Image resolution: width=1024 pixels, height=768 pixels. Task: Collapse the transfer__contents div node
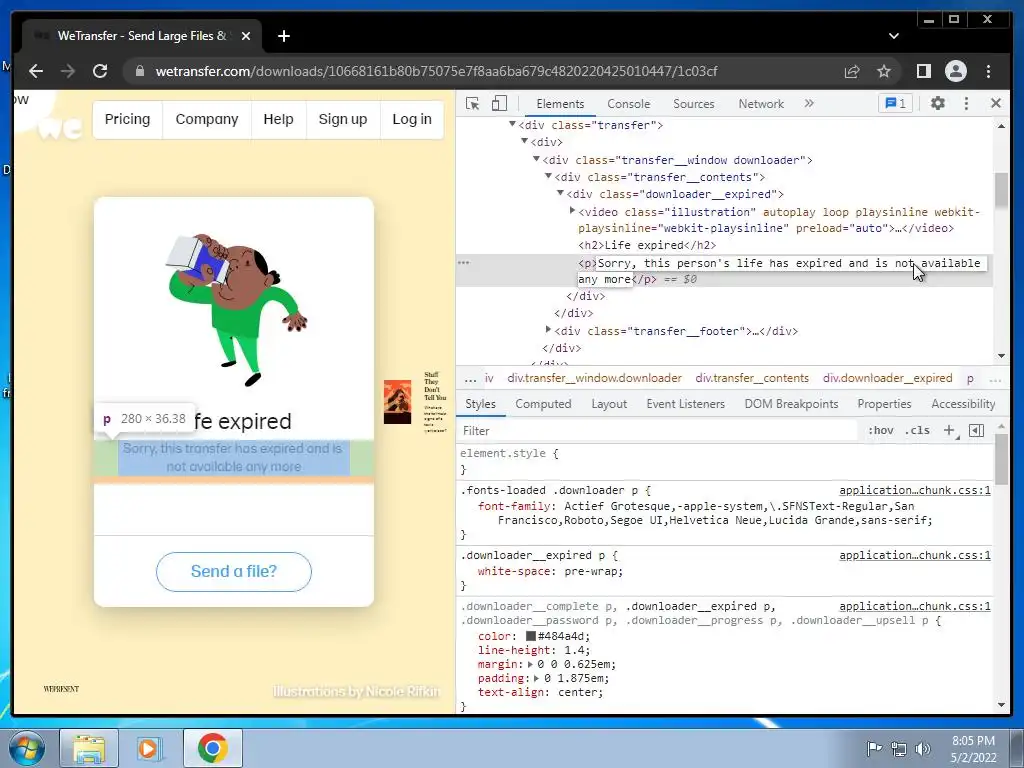click(549, 176)
